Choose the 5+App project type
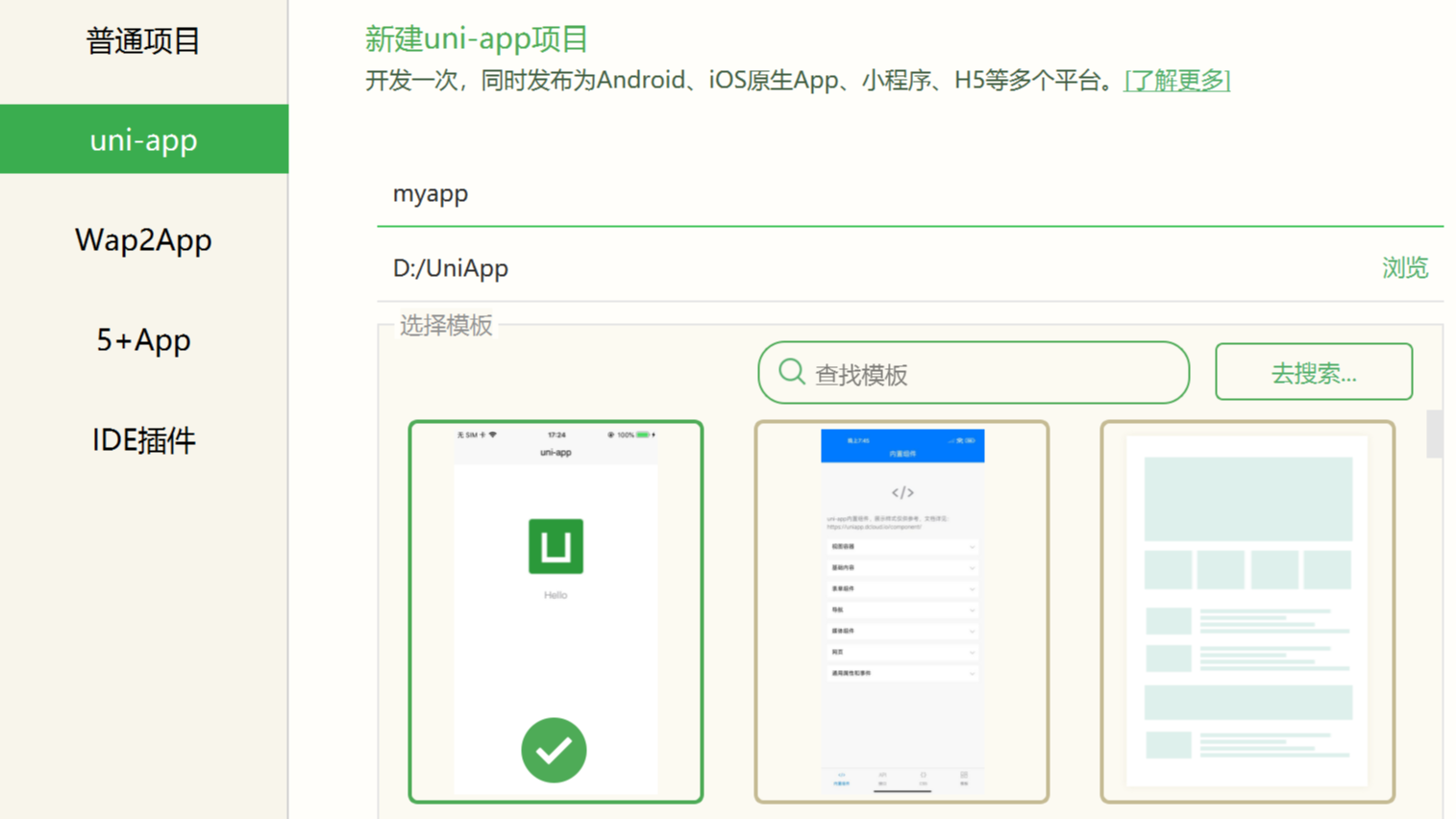Viewport: 1456px width, 819px height. click(143, 339)
